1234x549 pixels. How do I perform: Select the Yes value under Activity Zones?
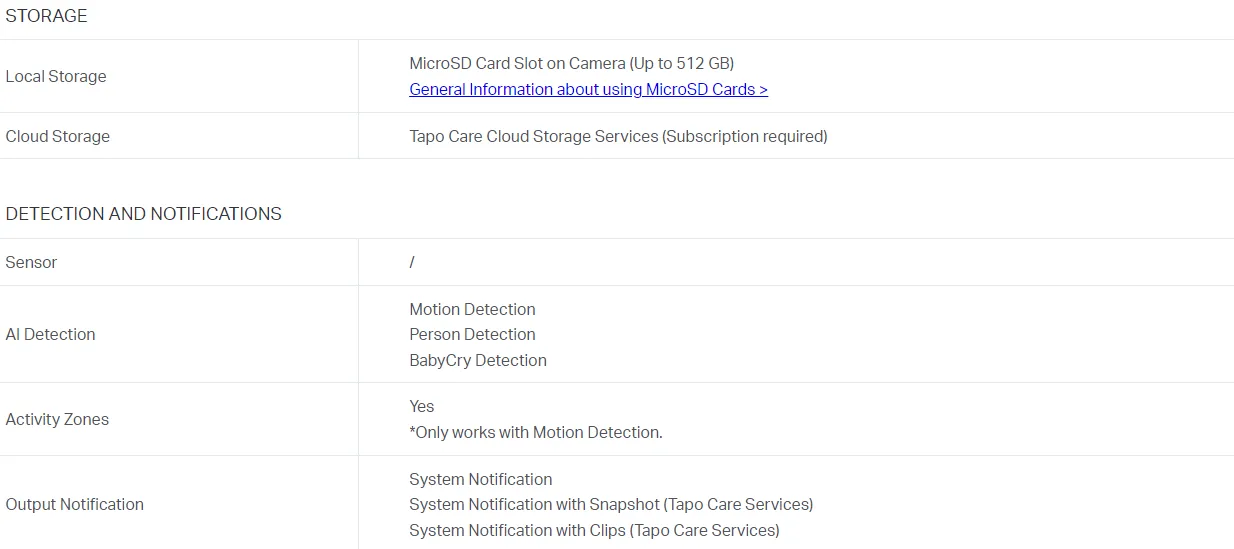422,406
